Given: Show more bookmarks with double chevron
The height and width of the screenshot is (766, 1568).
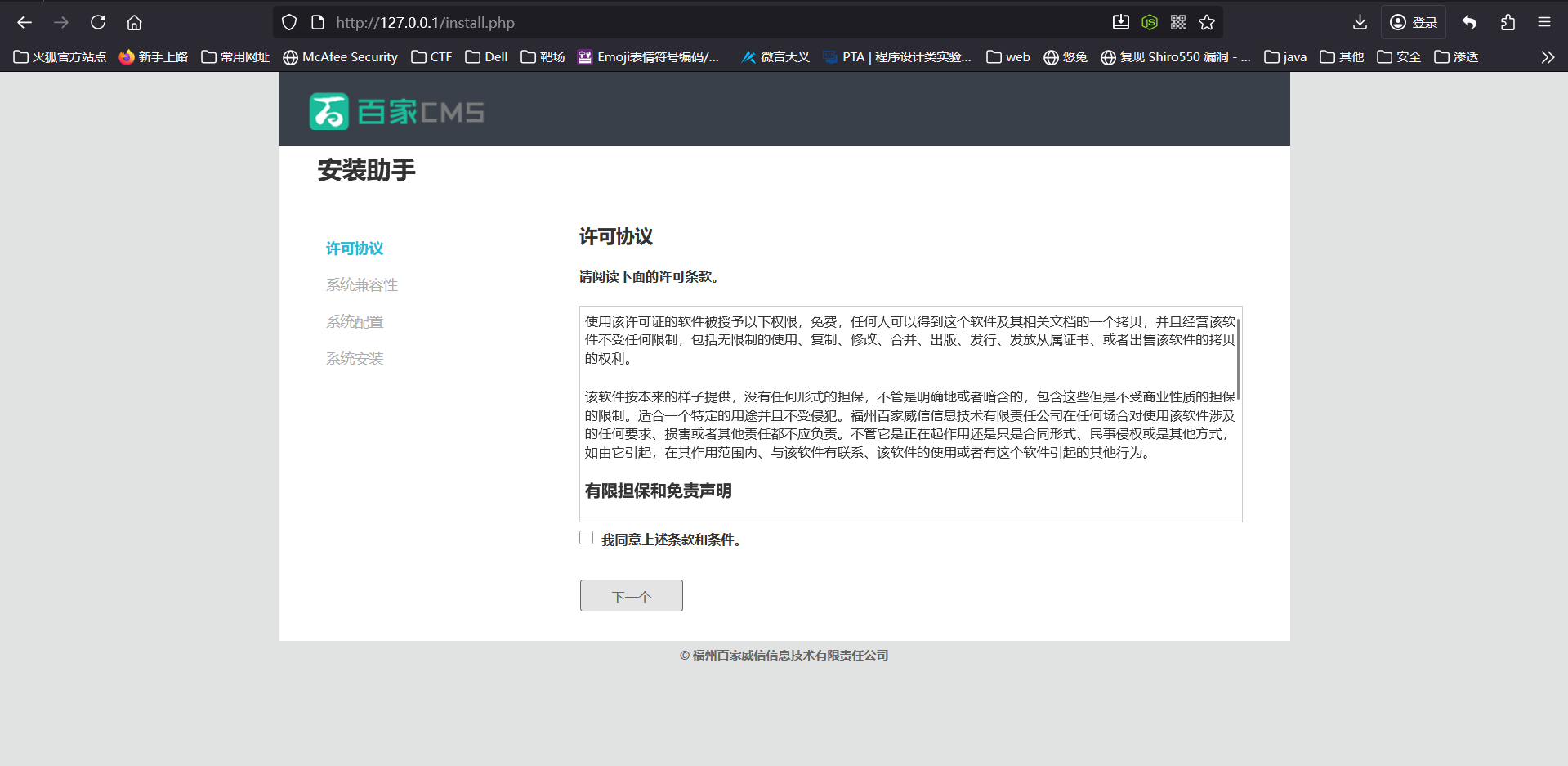Looking at the screenshot, I should (1547, 56).
